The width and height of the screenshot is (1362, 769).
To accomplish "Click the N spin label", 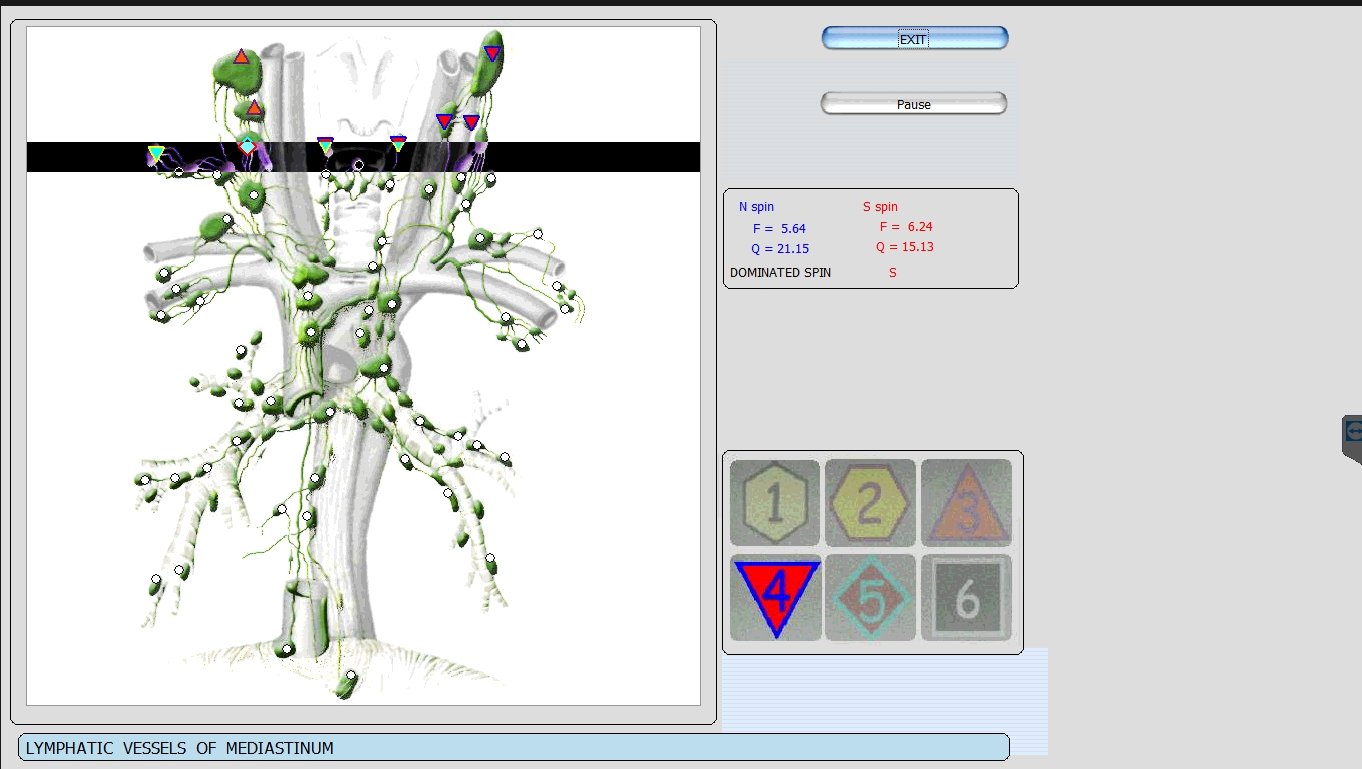I will click(756, 207).
